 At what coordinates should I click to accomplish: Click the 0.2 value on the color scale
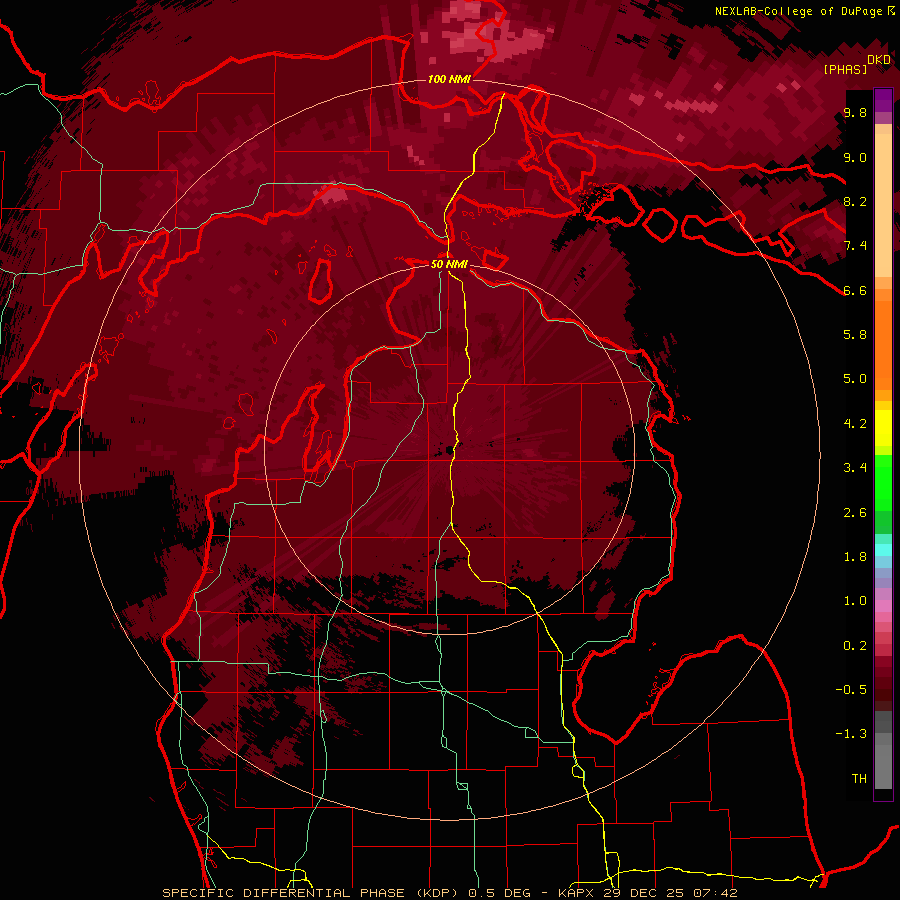855,646
